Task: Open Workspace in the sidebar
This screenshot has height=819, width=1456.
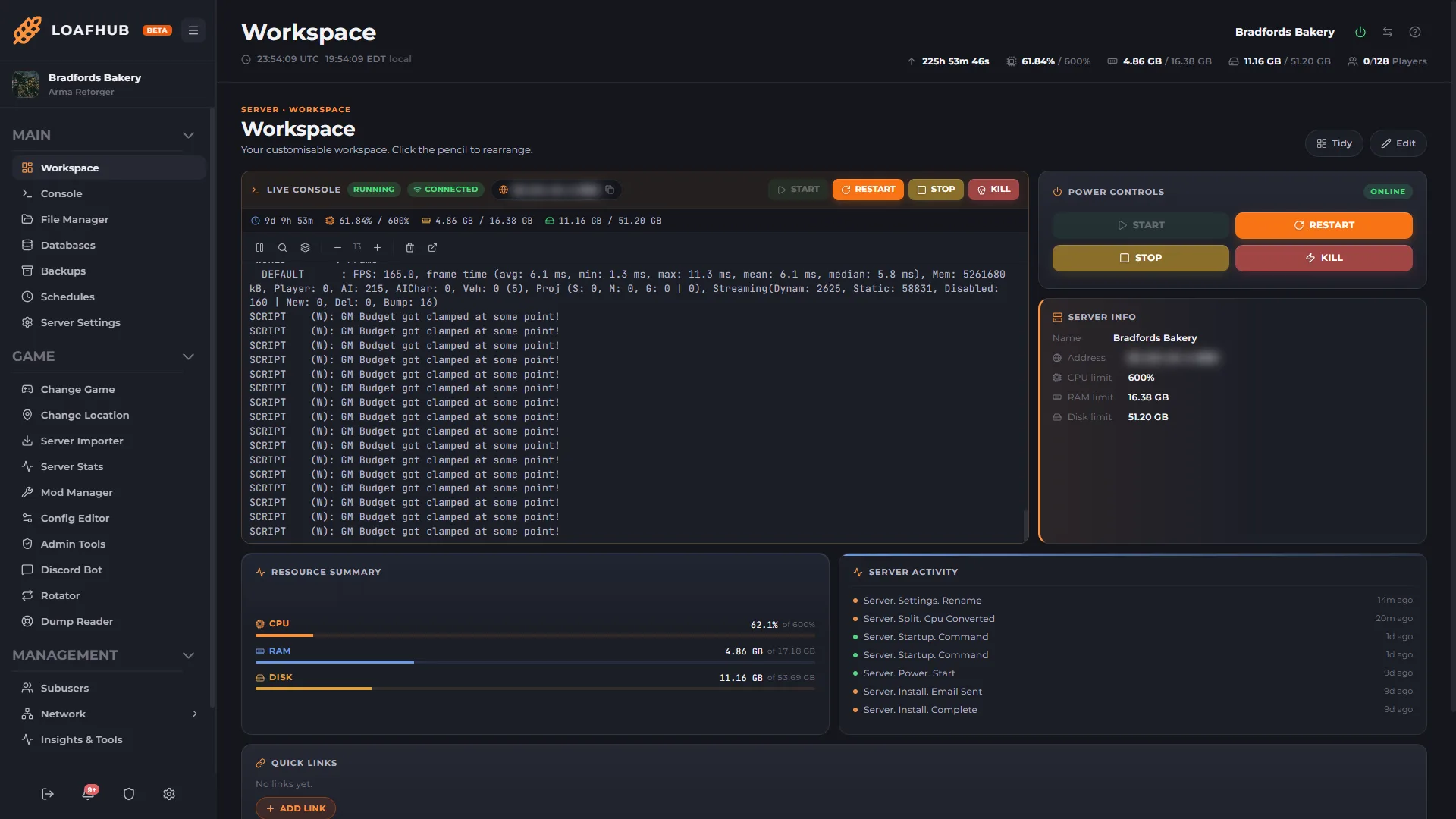Action: tap(108, 168)
